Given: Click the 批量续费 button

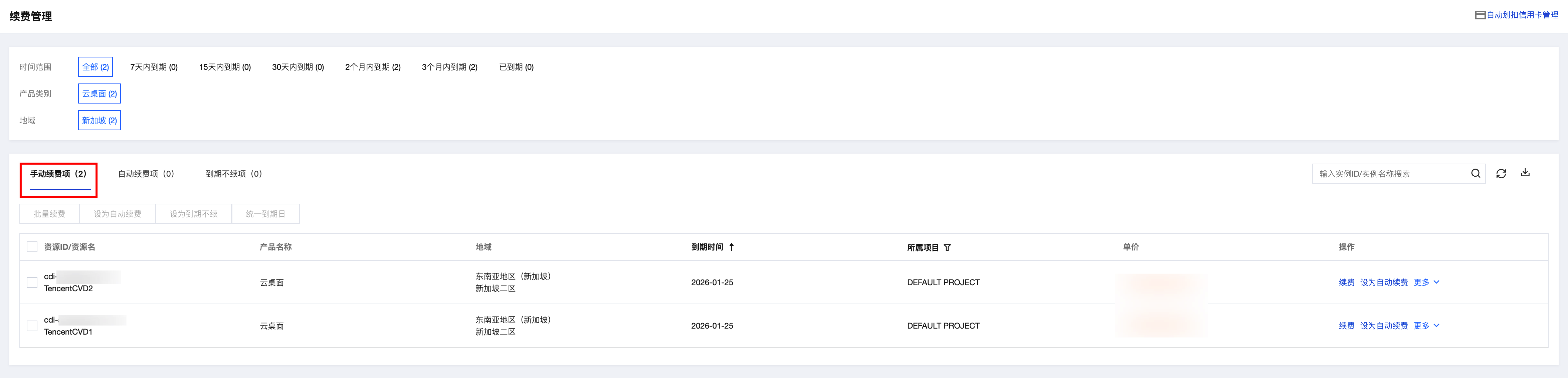Looking at the screenshot, I should [49, 214].
